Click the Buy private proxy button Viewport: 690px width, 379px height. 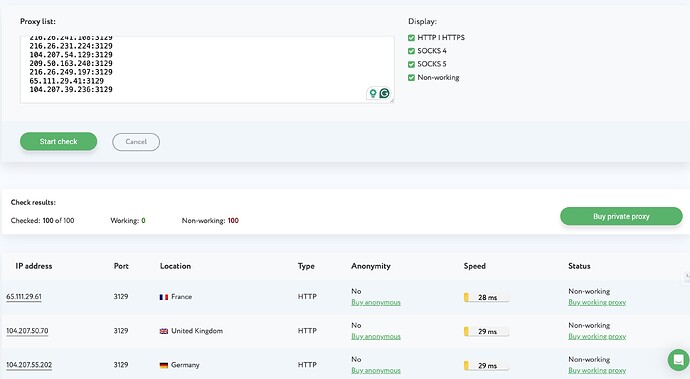point(621,216)
